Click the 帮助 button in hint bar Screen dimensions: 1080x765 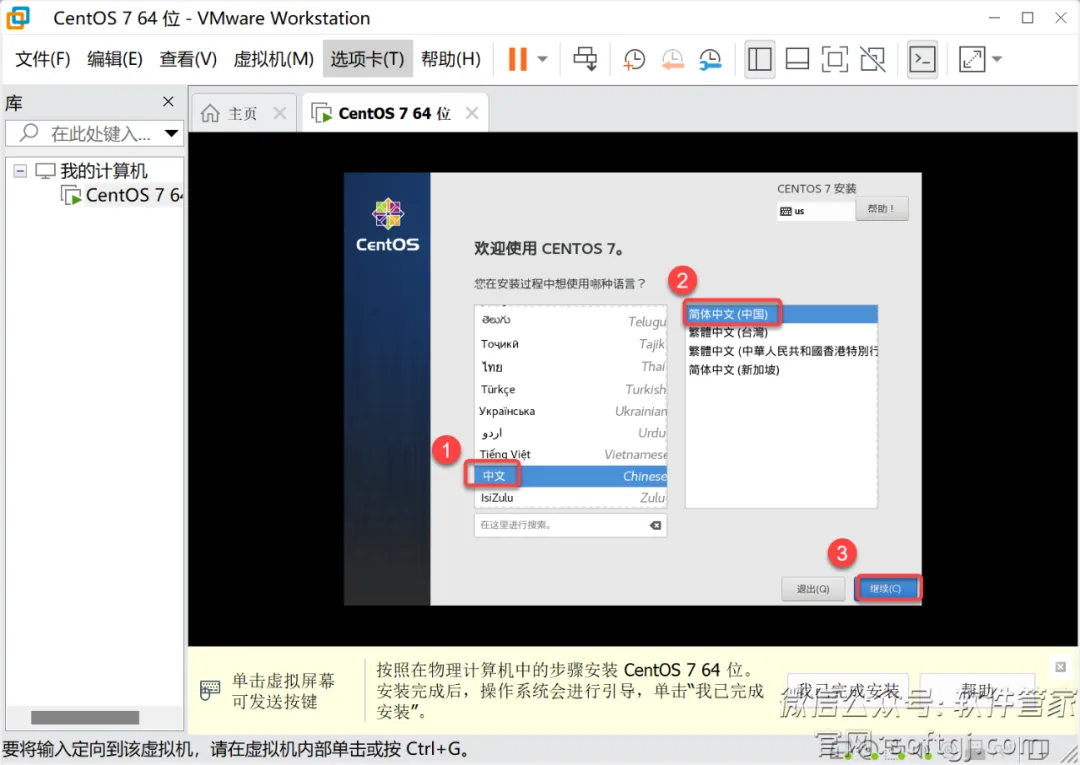[x=977, y=691]
